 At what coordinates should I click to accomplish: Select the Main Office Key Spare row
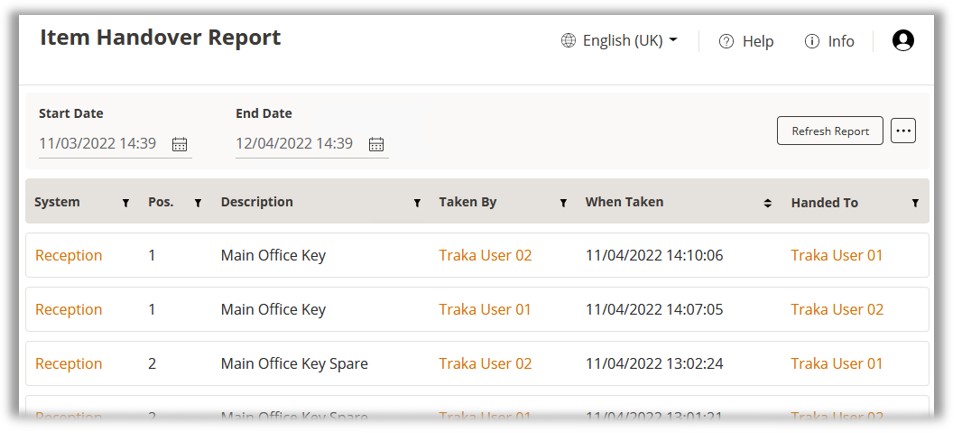point(294,364)
